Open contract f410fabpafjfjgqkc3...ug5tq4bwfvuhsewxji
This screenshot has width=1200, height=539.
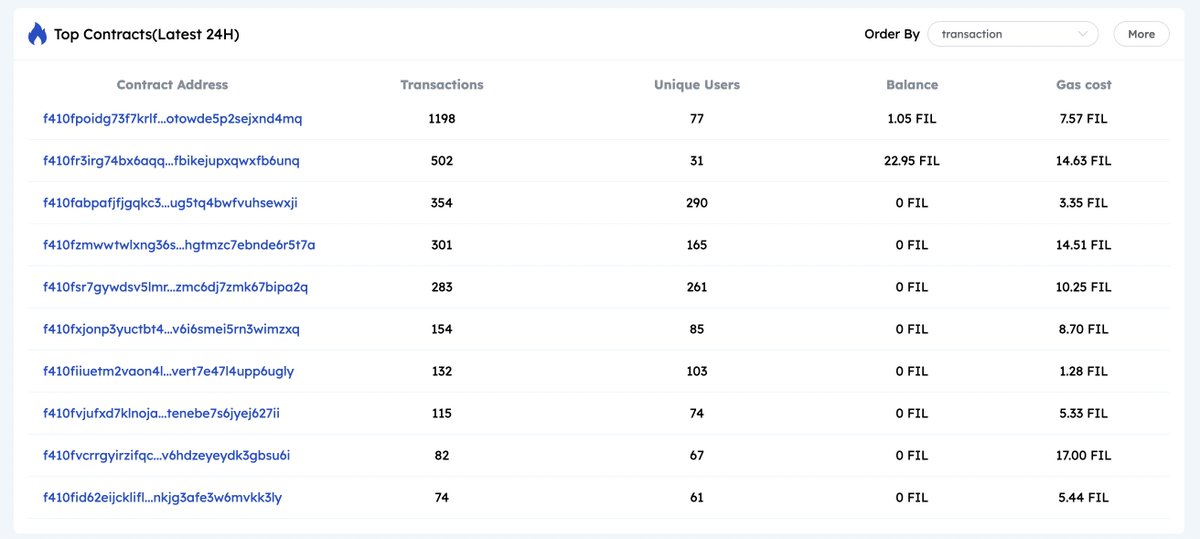pyautogui.click(x=170, y=202)
